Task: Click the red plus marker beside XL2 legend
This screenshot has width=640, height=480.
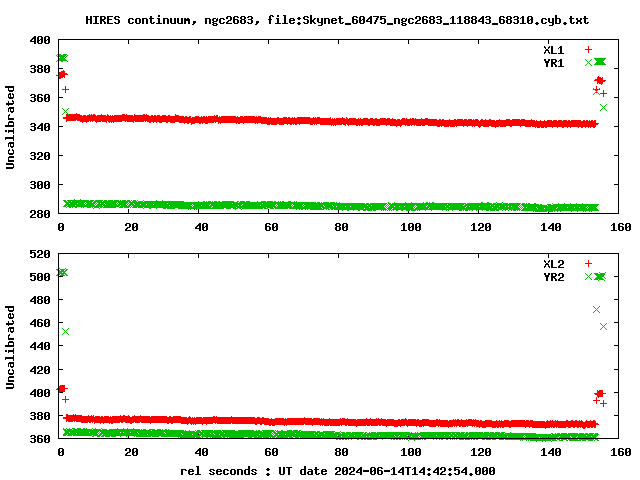Action: [588, 263]
